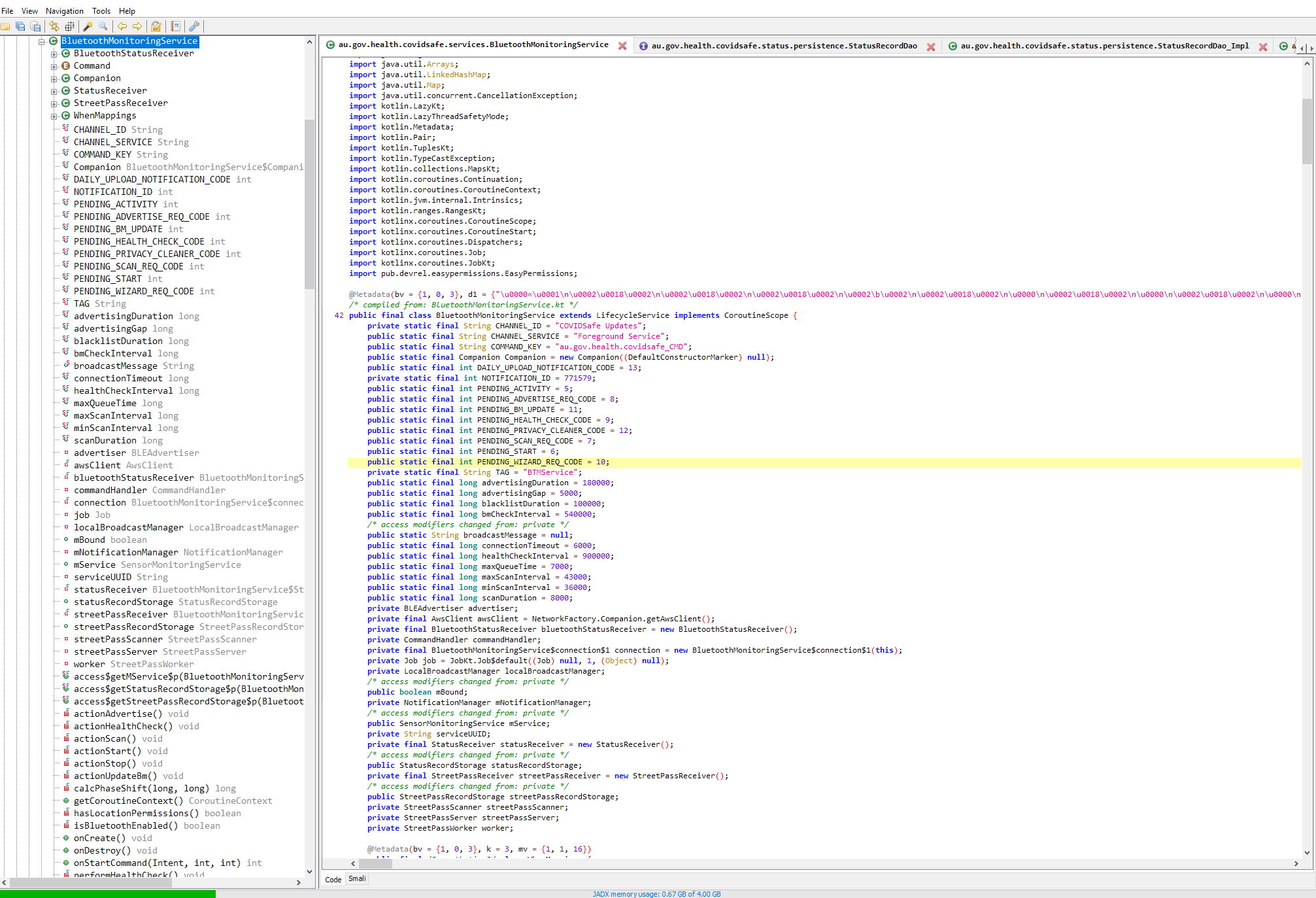Viewport: 1316px width, 898px height.
Task: Click the Export as gradle project icon
Action: [36, 27]
